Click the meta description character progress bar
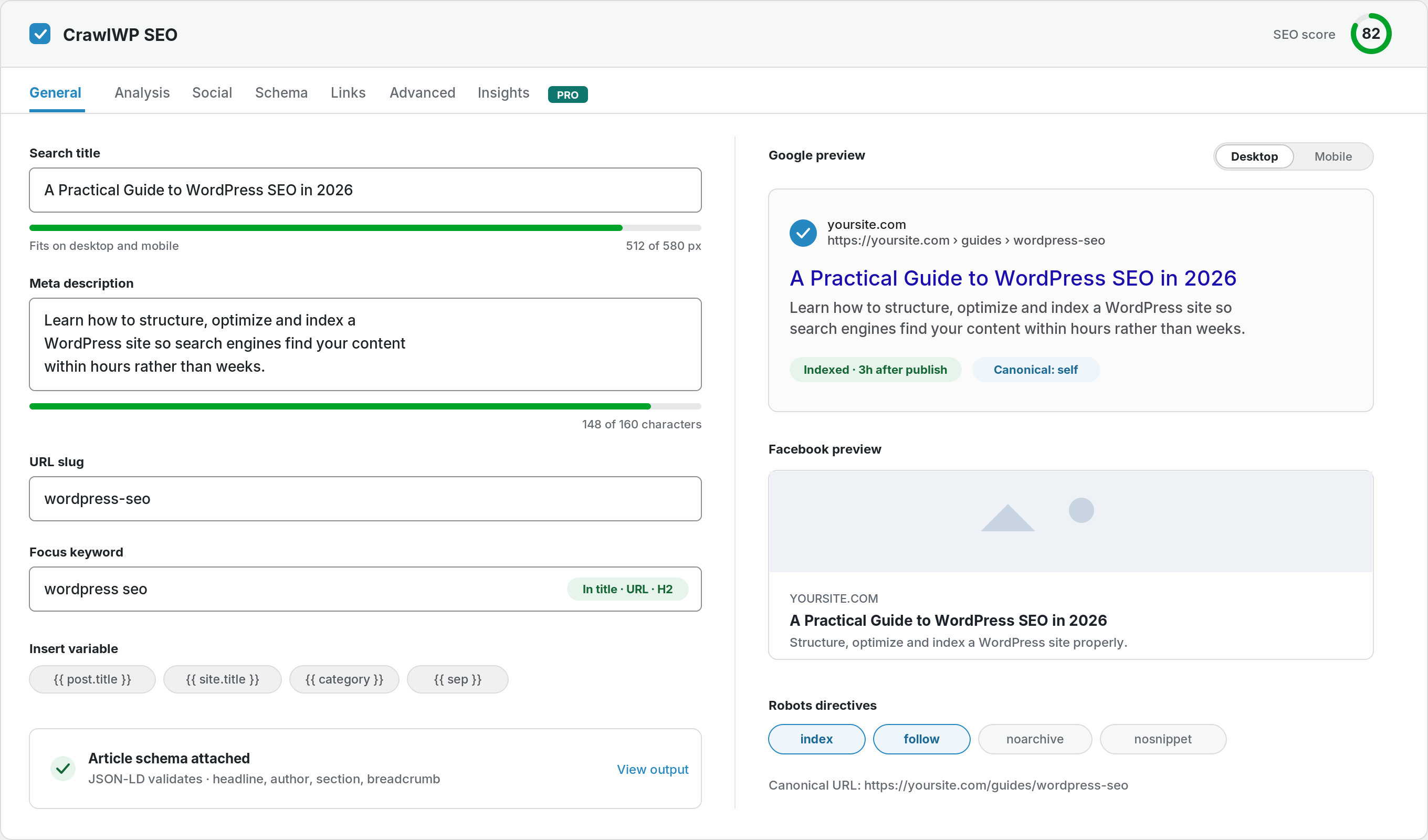 tap(365, 406)
